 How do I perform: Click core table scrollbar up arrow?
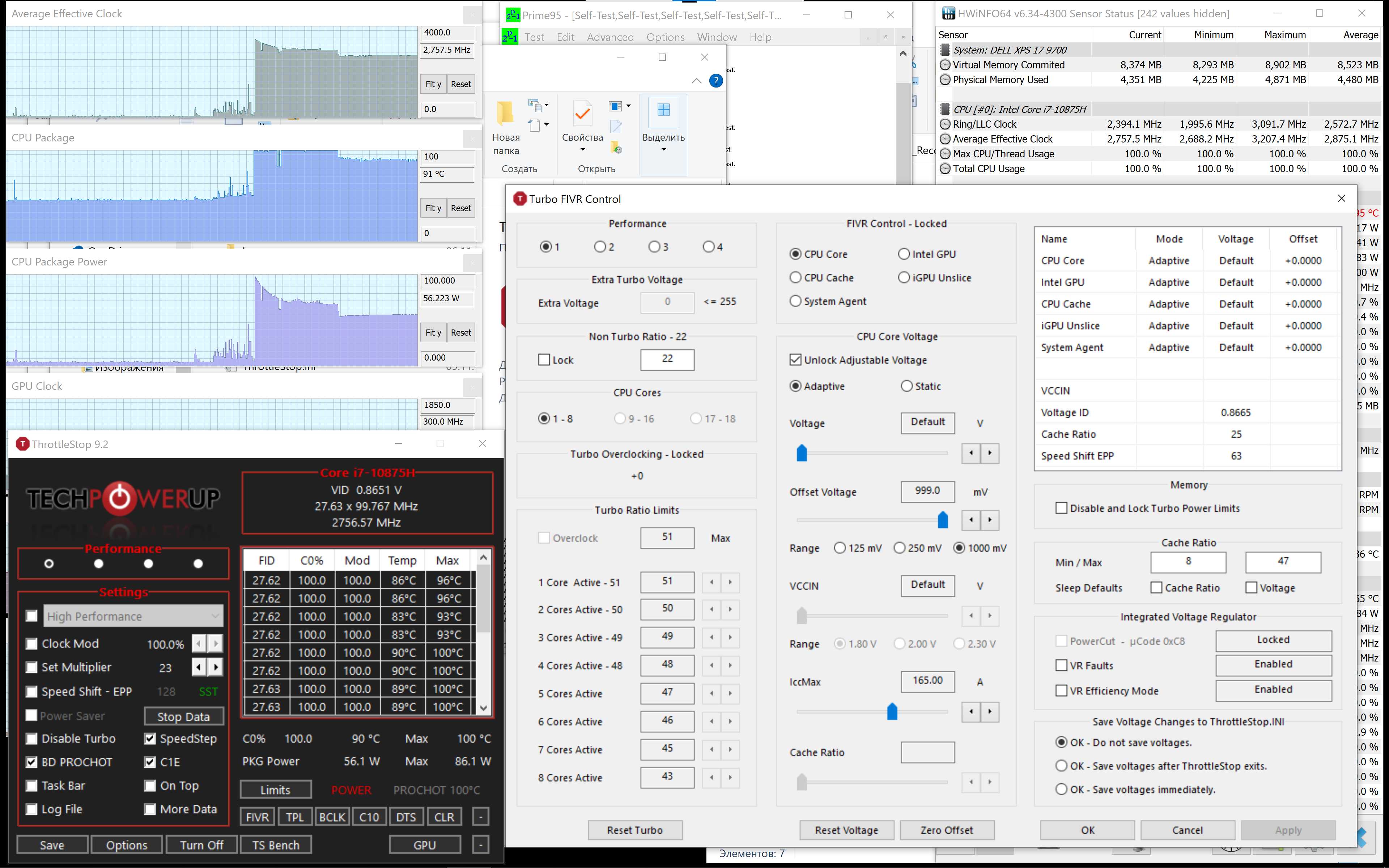point(483,557)
